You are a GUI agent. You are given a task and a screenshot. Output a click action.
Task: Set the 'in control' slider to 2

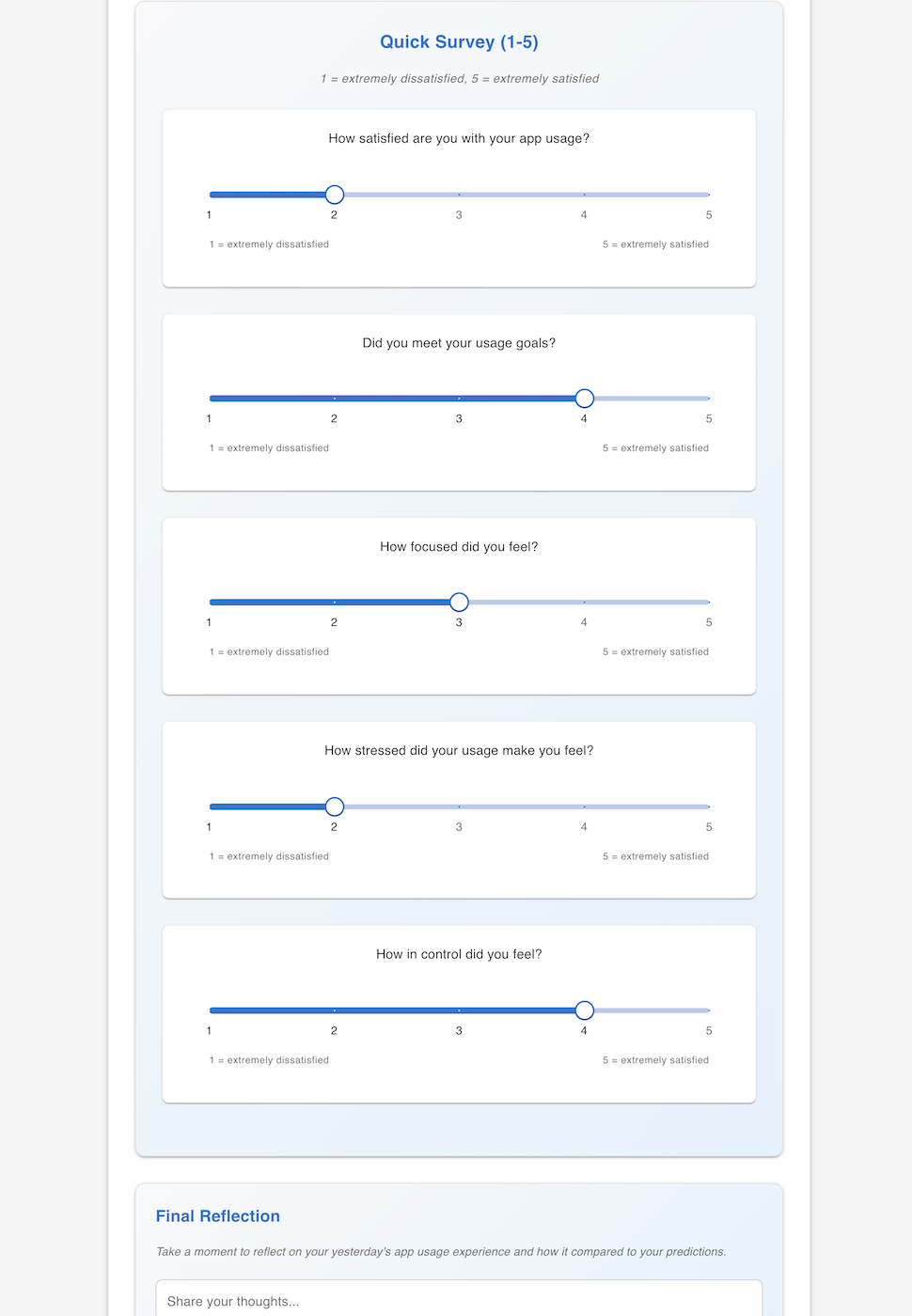(x=334, y=1010)
